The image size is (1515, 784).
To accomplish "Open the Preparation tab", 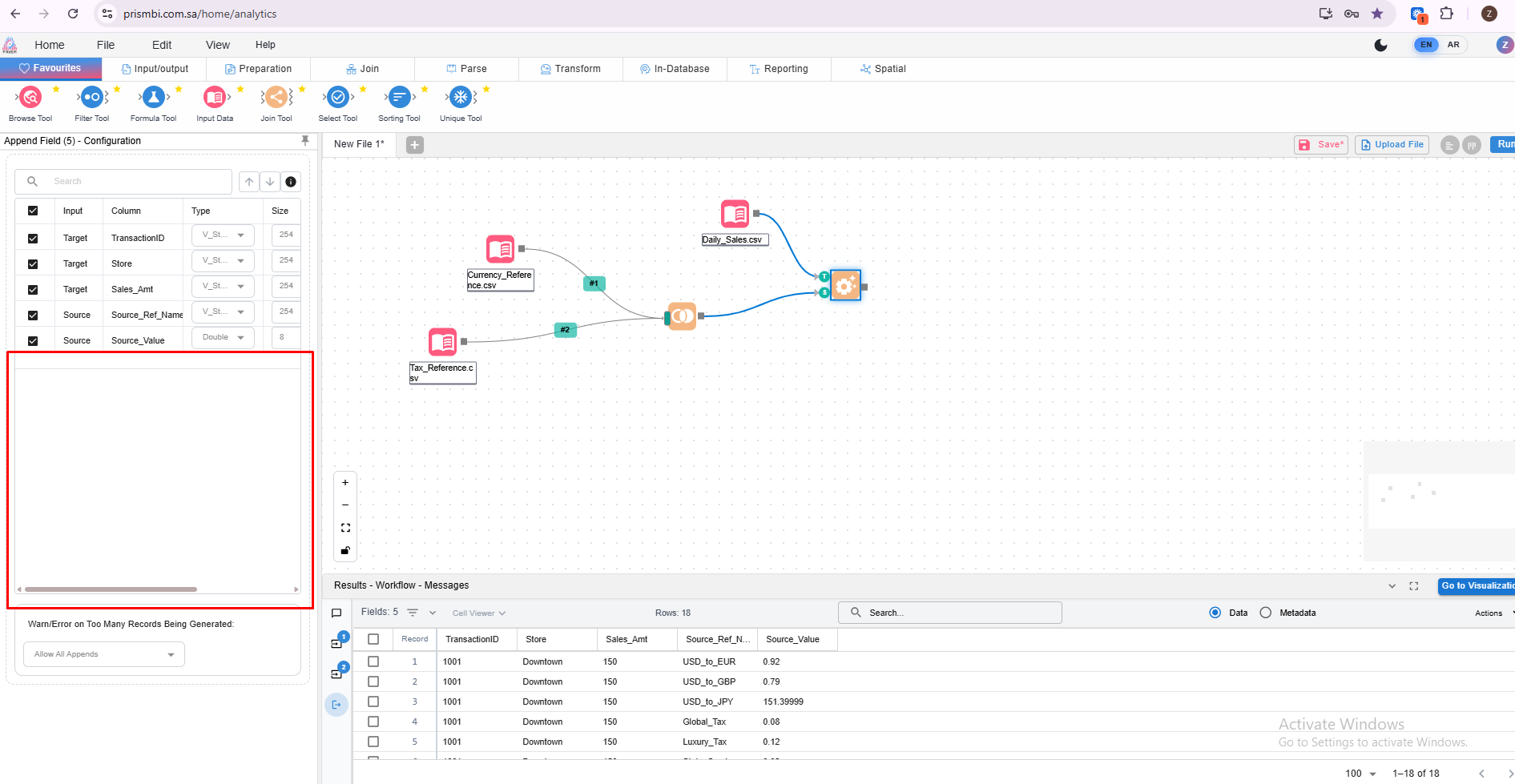I will (258, 69).
